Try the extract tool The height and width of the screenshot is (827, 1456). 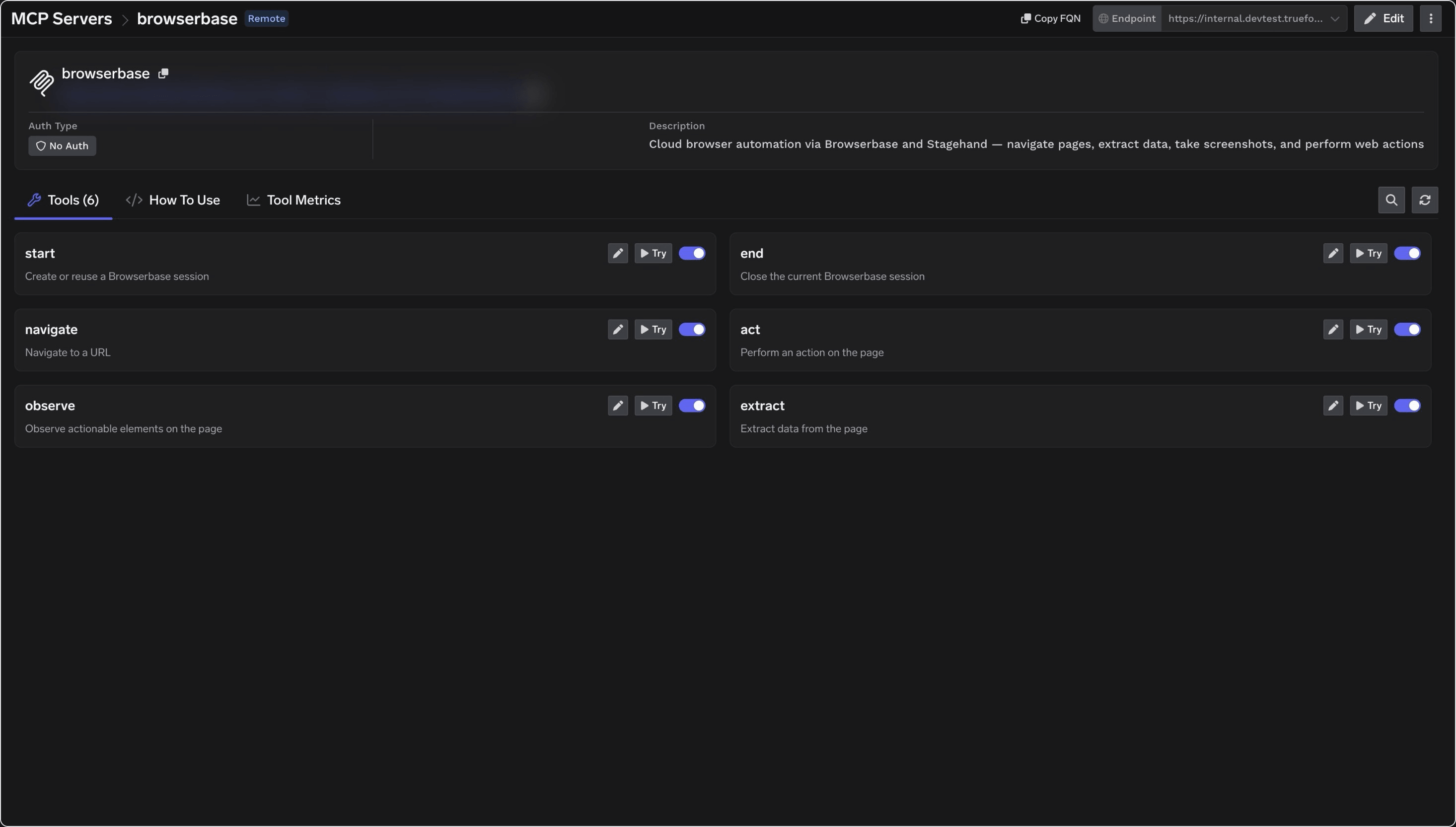coord(1369,406)
